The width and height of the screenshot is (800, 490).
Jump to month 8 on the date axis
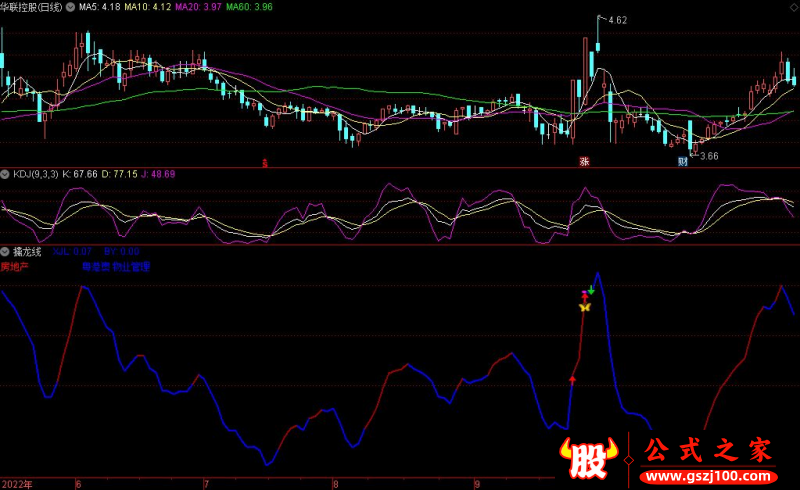(335, 484)
